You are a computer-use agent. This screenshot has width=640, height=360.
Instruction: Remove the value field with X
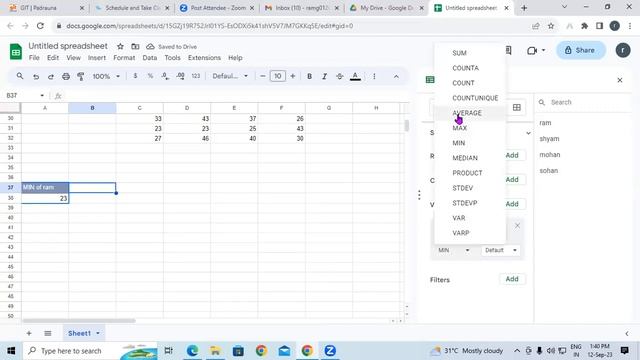coord(517,225)
